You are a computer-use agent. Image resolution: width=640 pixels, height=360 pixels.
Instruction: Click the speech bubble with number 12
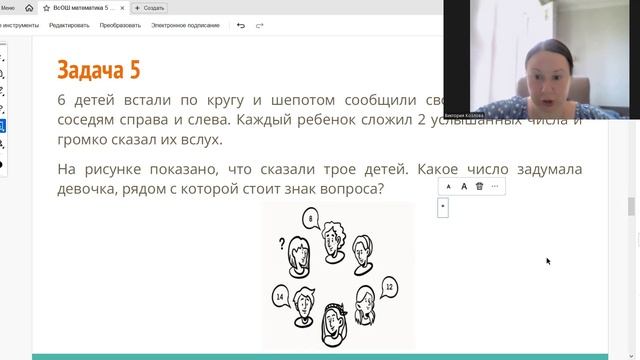(389, 287)
